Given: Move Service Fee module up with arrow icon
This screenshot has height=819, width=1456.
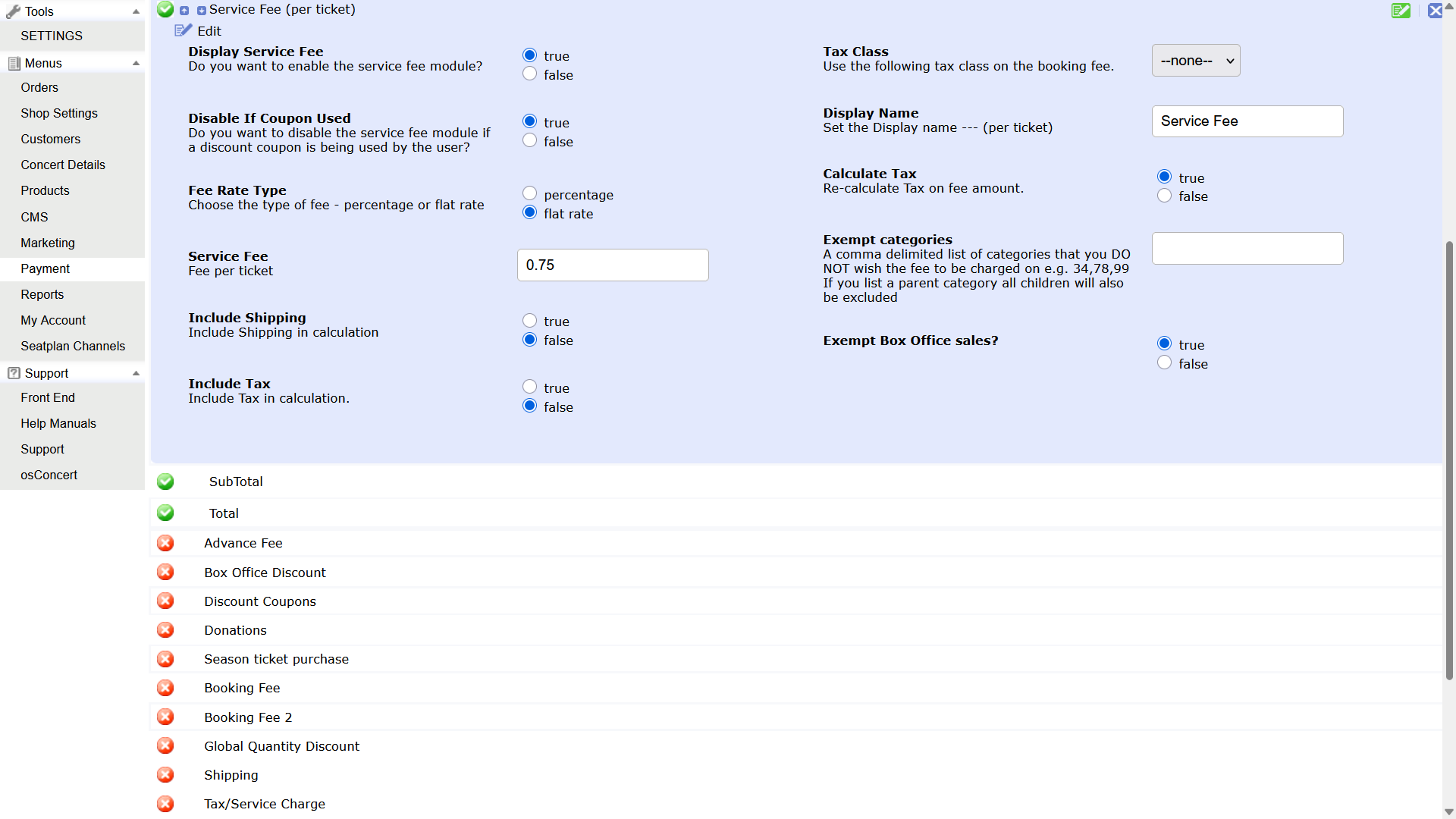Looking at the screenshot, I should coord(184,11).
